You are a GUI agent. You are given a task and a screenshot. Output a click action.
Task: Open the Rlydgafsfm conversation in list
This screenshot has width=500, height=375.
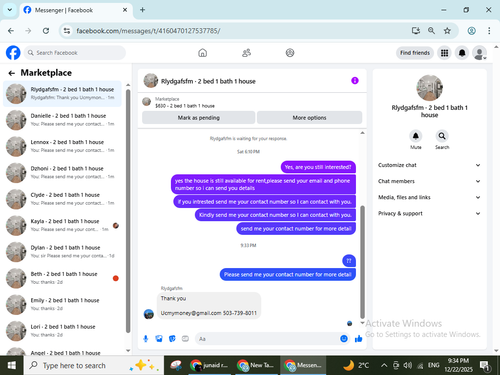62,93
